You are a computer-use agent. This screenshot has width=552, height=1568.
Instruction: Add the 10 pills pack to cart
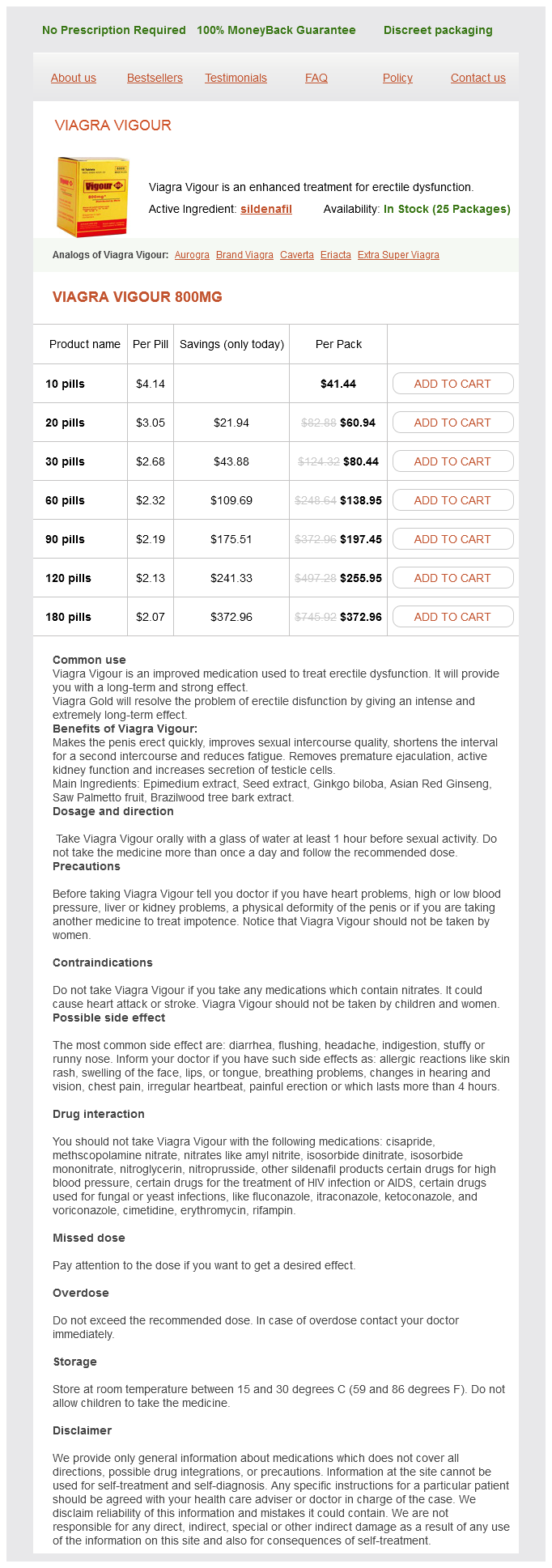(x=452, y=384)
